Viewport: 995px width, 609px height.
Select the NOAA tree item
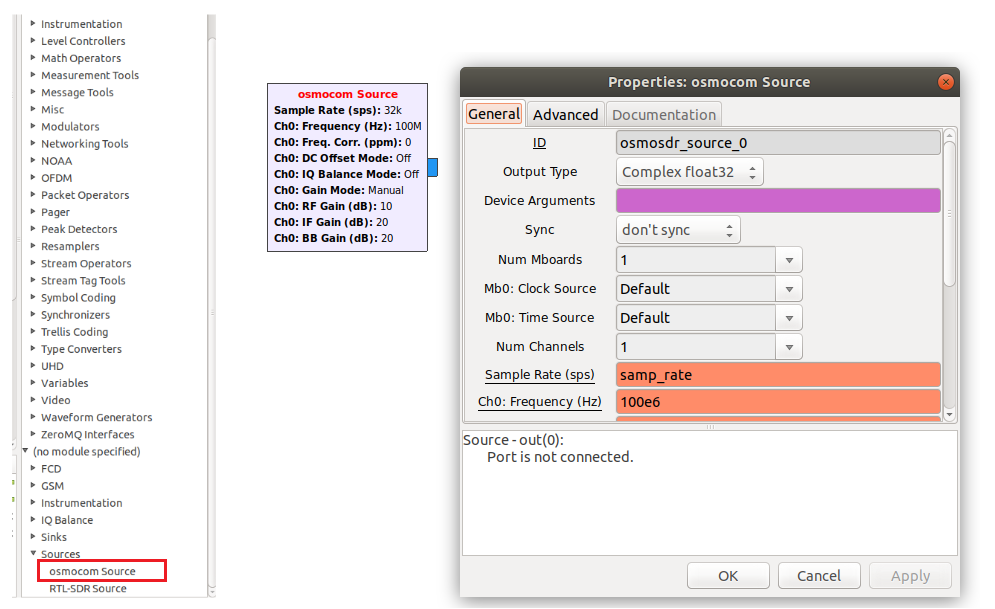point(56,160)
